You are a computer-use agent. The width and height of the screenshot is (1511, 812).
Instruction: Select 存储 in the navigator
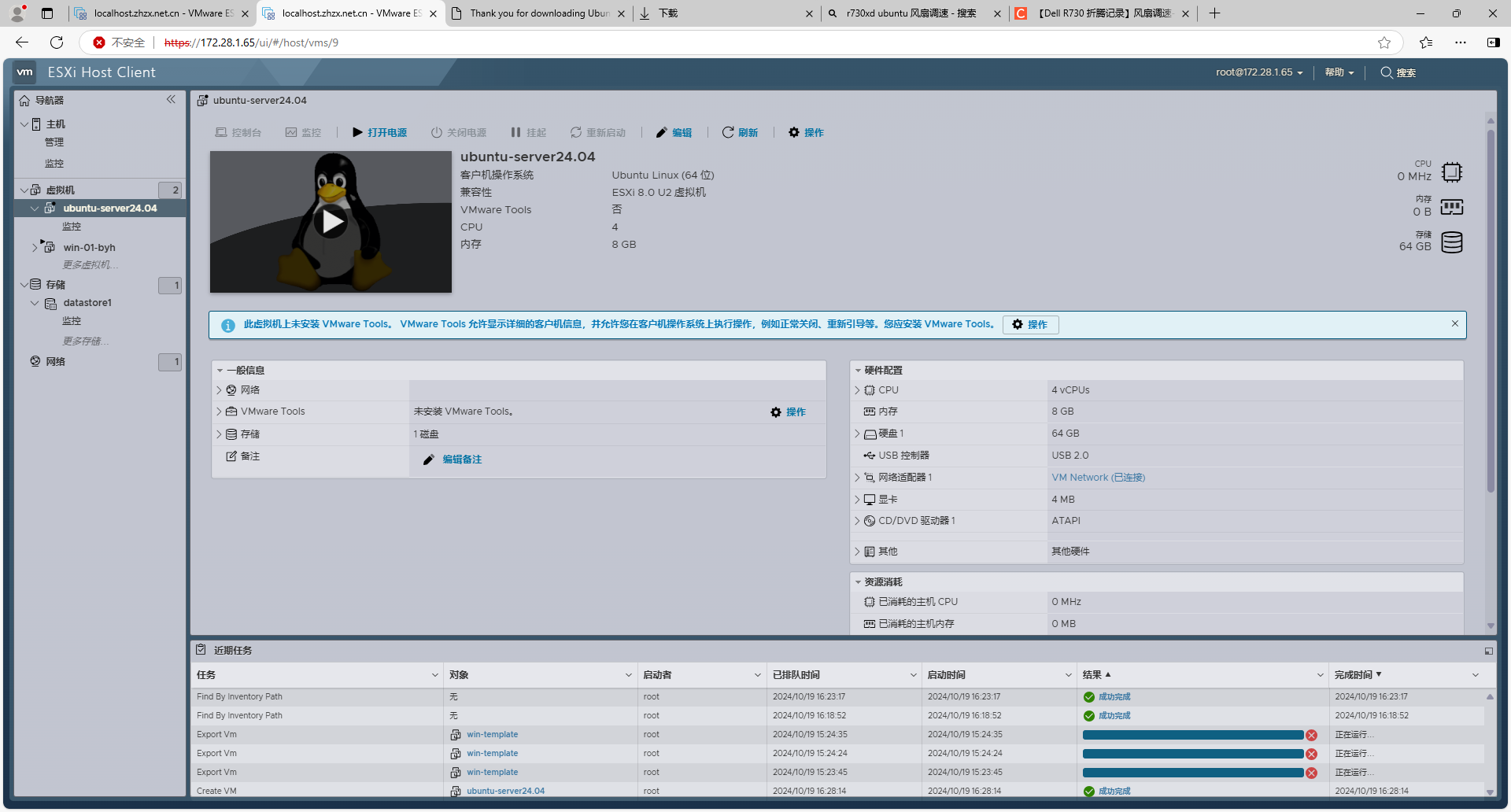pyautogui.click(x=55, y=285)
